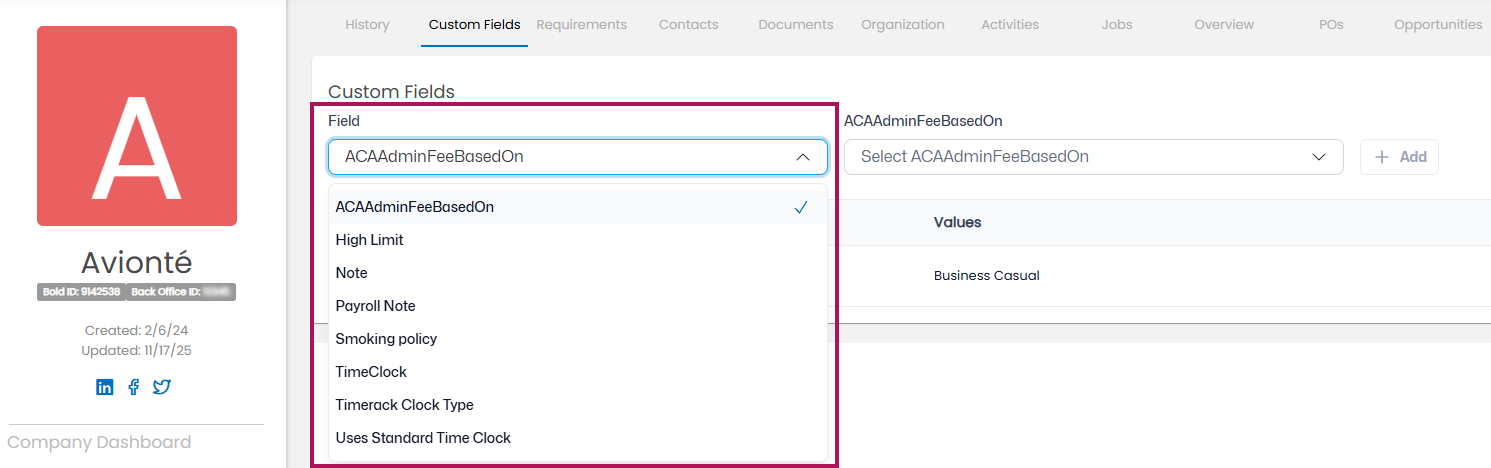Choose Uses Standard Time Clock option
The width and height of the screenshot is (1491, 468).
click(577, 438)
